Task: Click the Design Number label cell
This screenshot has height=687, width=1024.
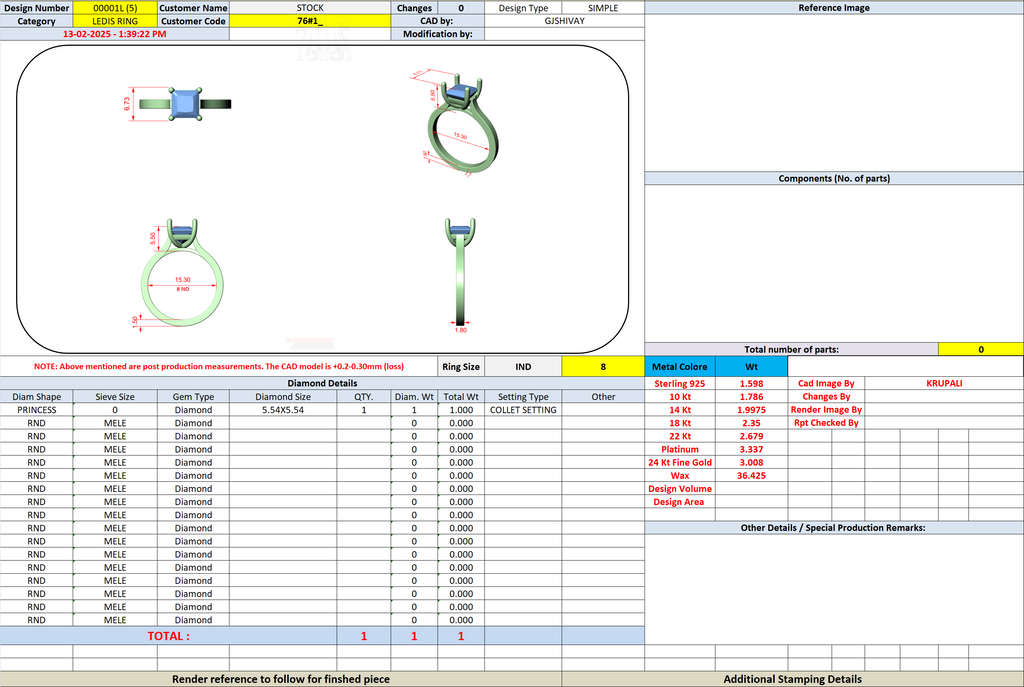Action: (37, 8)
